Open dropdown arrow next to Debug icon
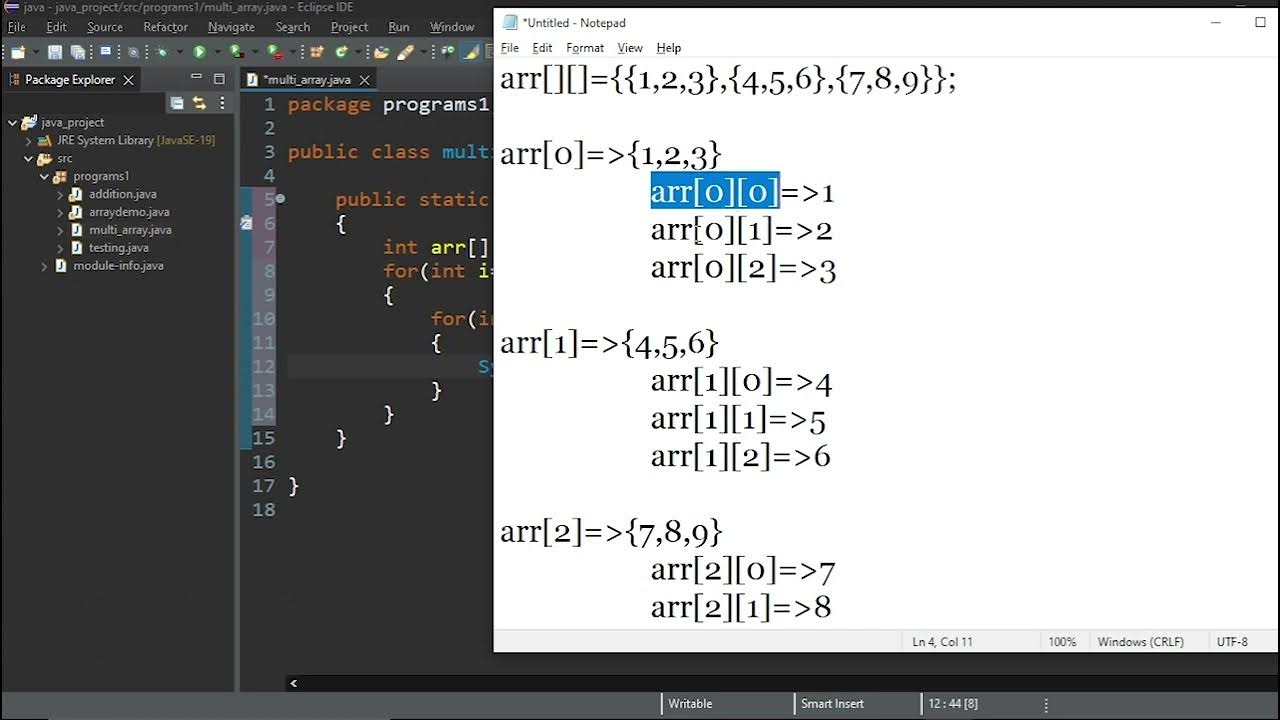This screenshot has height=720, width=1280. [x=180, y=52]
